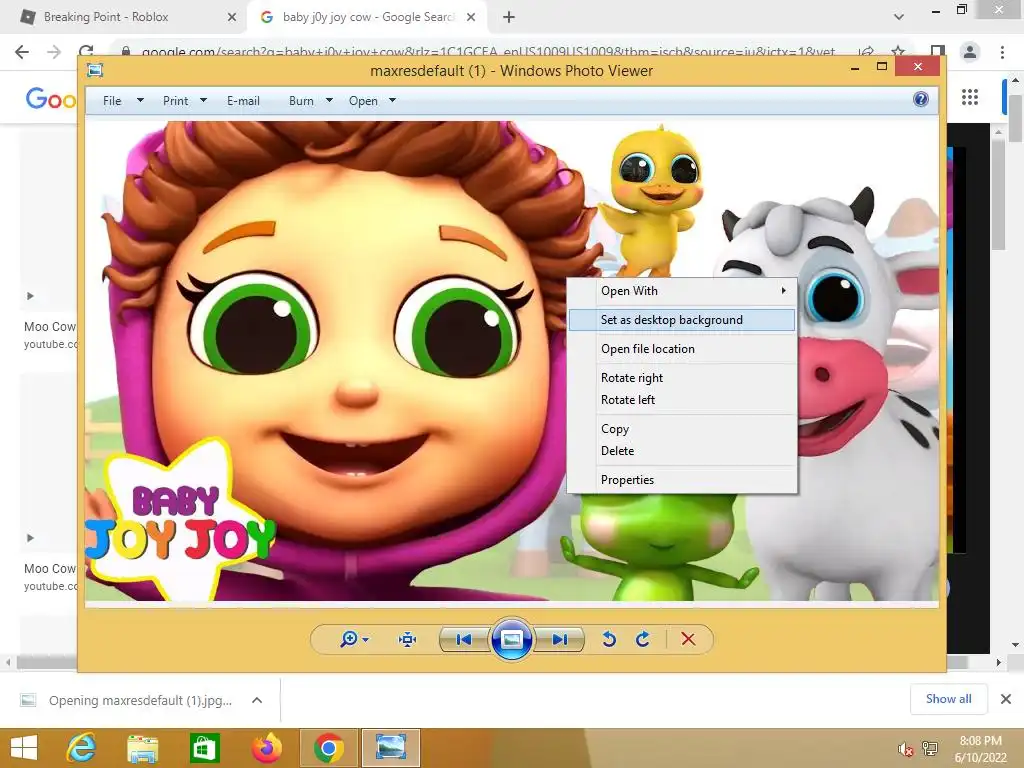This screenshot has width=1024, height=768.
Task: Switch to Chrome on the taskbar
Action: coord(328,748)
